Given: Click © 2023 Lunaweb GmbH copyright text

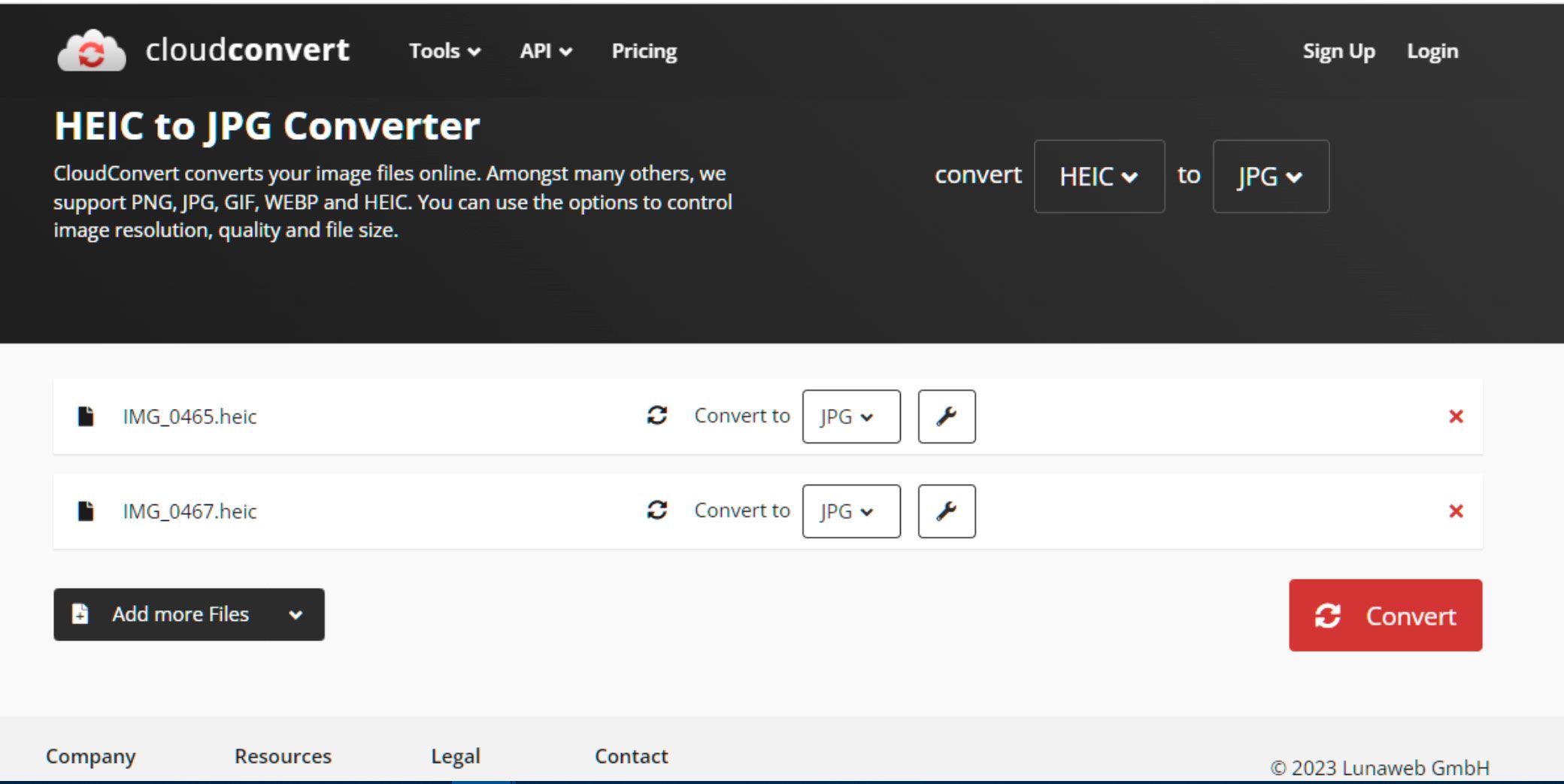Looking at the screenshot, I should (1380, 767).
